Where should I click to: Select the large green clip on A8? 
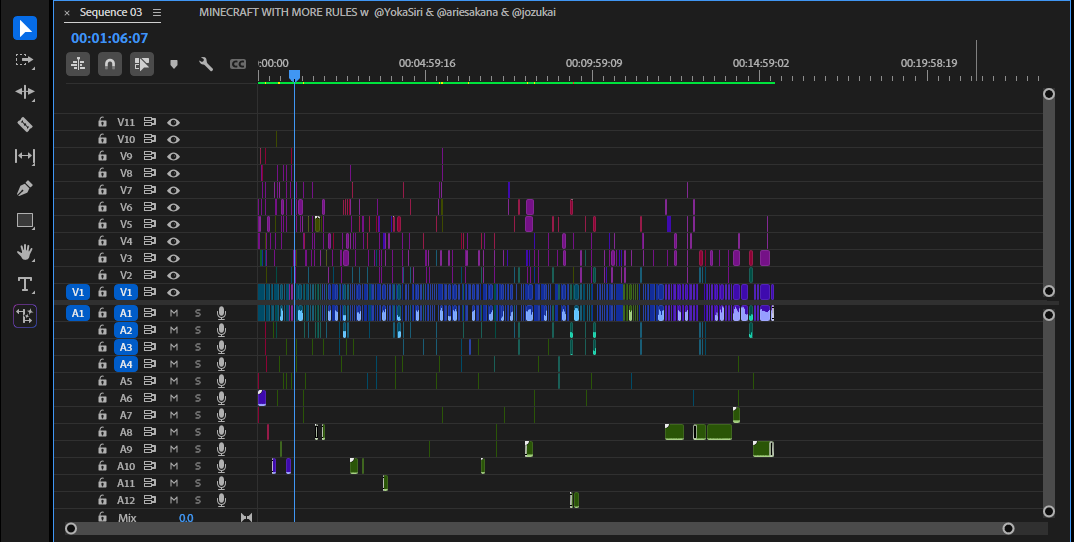(719, 432)
